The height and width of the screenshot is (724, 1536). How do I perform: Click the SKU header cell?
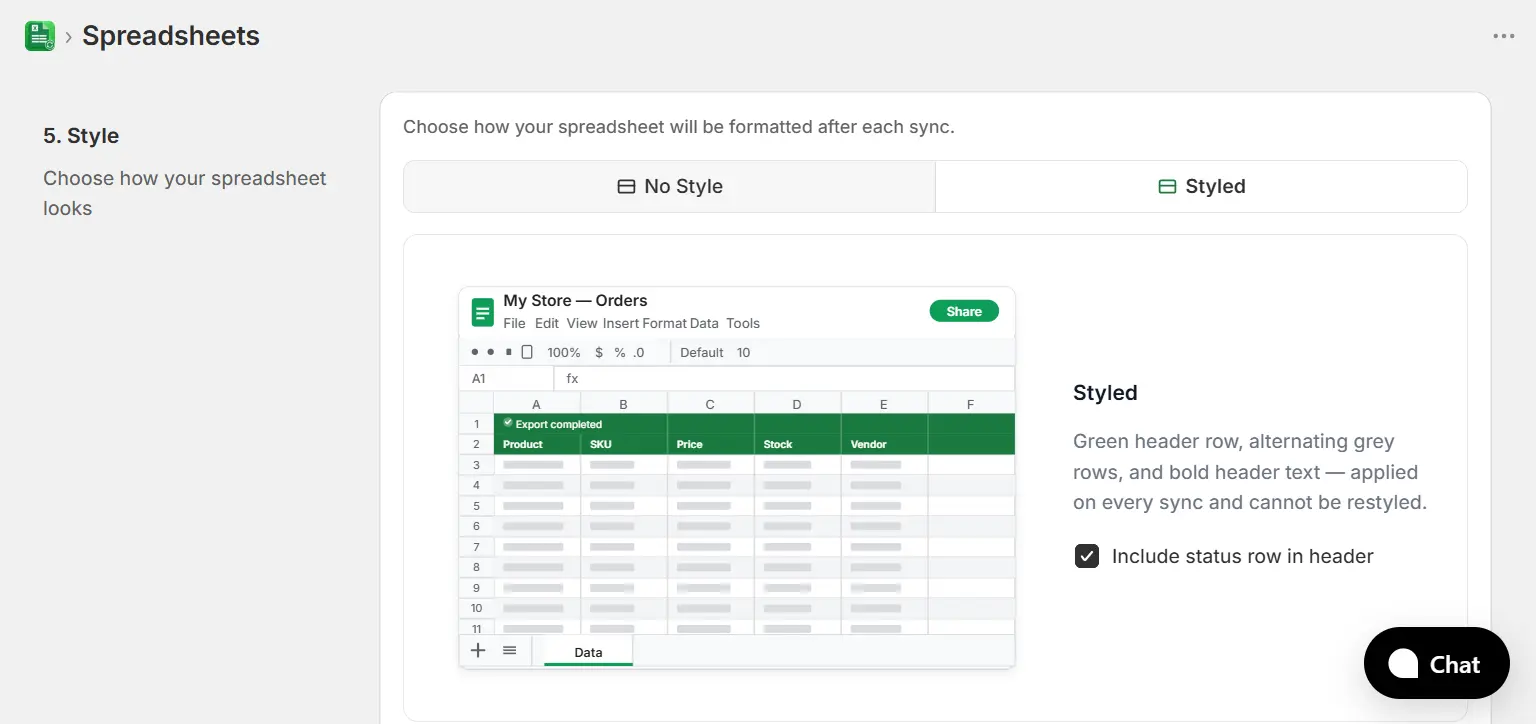(624, 444)
